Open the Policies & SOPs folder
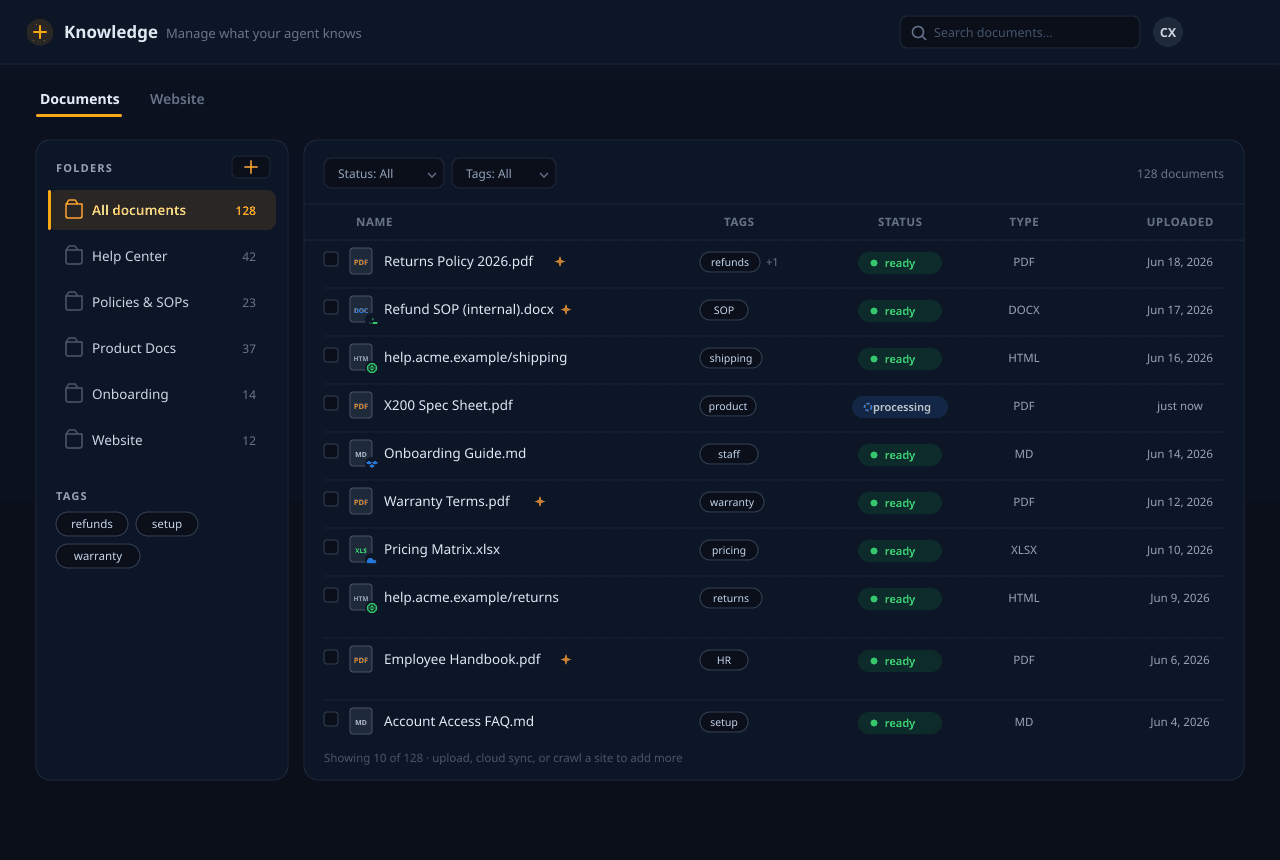The image size is (1280, 860). [162, 302]
